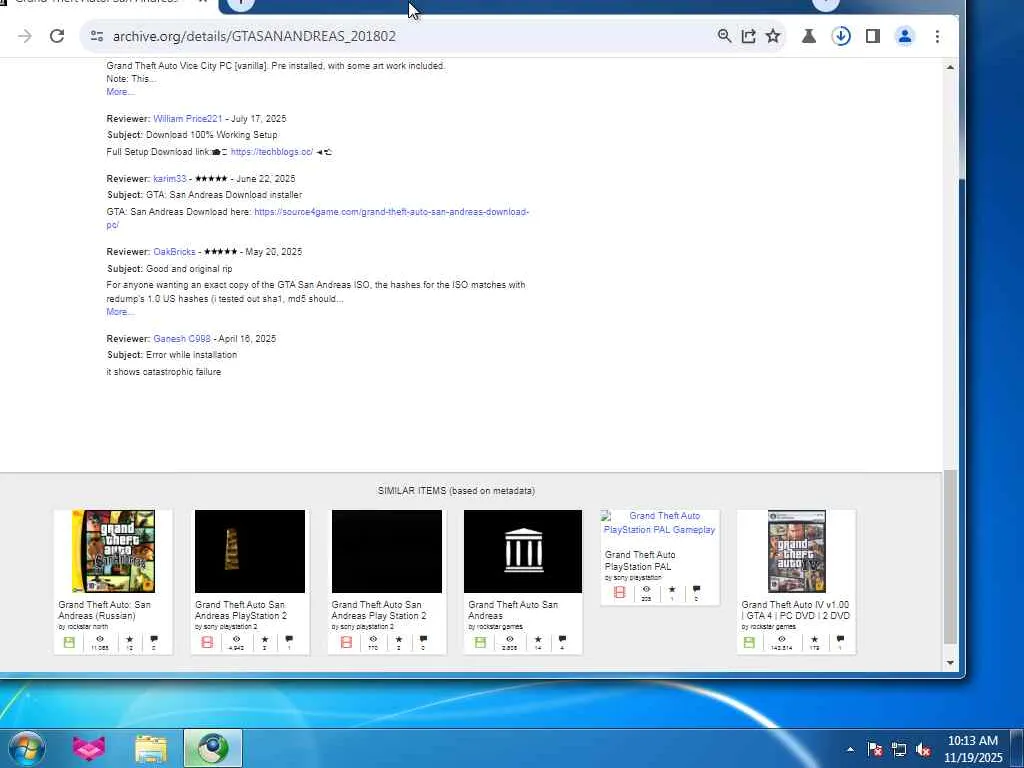Open Grand Theft Auto IV cover thumbnail

pyautogui.click(x=797, y=551)
